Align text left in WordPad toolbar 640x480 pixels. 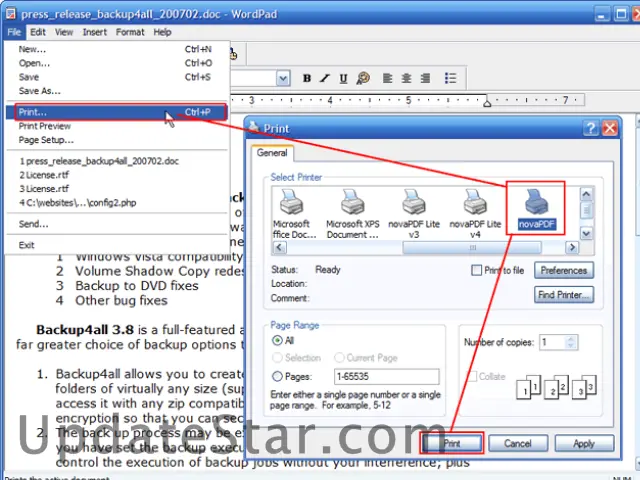[x=387, y=78]
